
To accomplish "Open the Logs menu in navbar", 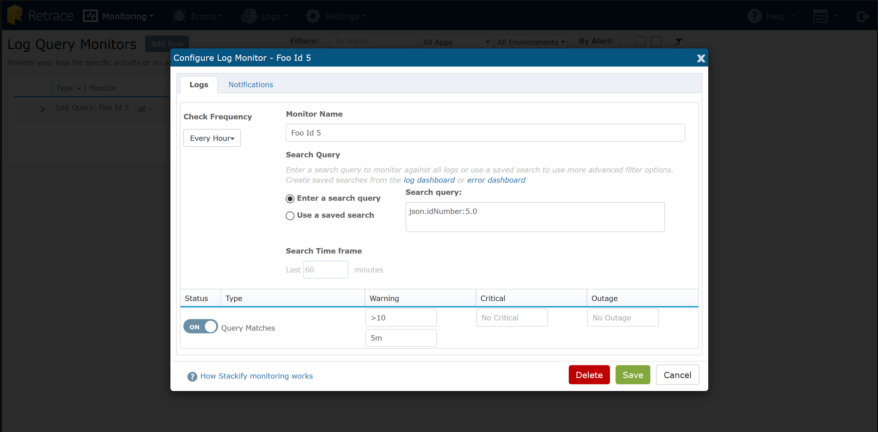I will point(264,16).
